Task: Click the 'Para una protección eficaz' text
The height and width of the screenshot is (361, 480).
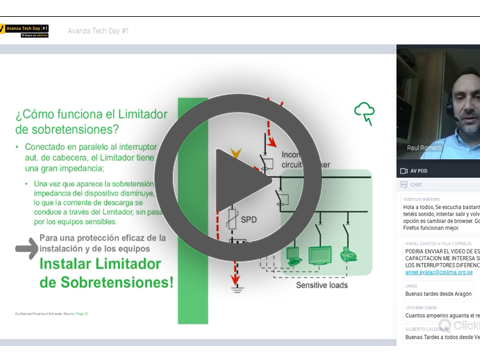Action: pyautogui.click(x=102, y=243)
